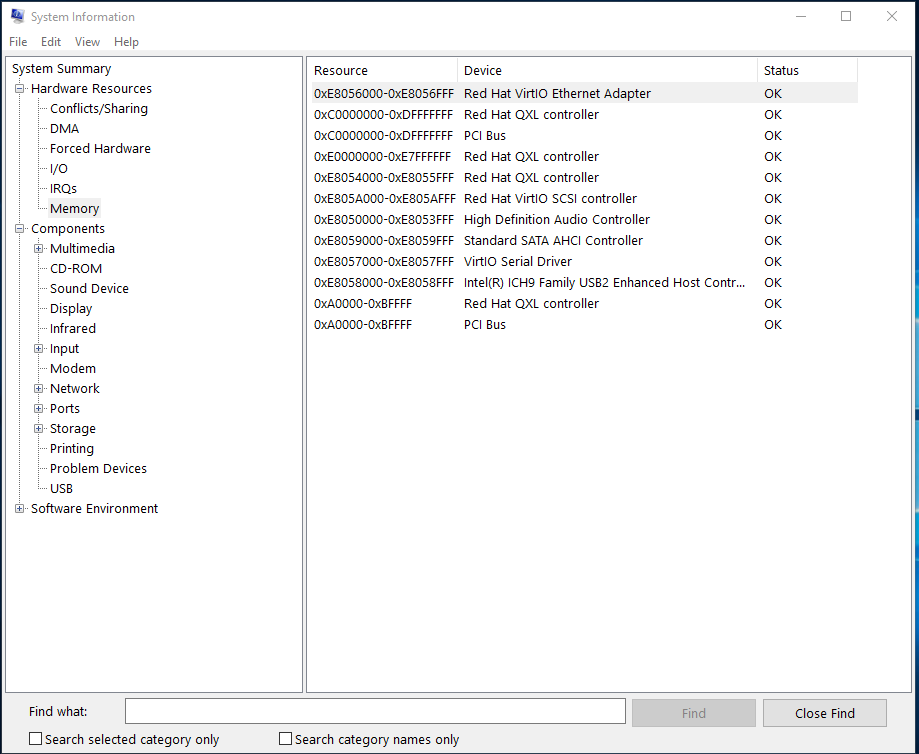Click the disabled Find button
Screen dimensions: 919x754
[693, 713]
